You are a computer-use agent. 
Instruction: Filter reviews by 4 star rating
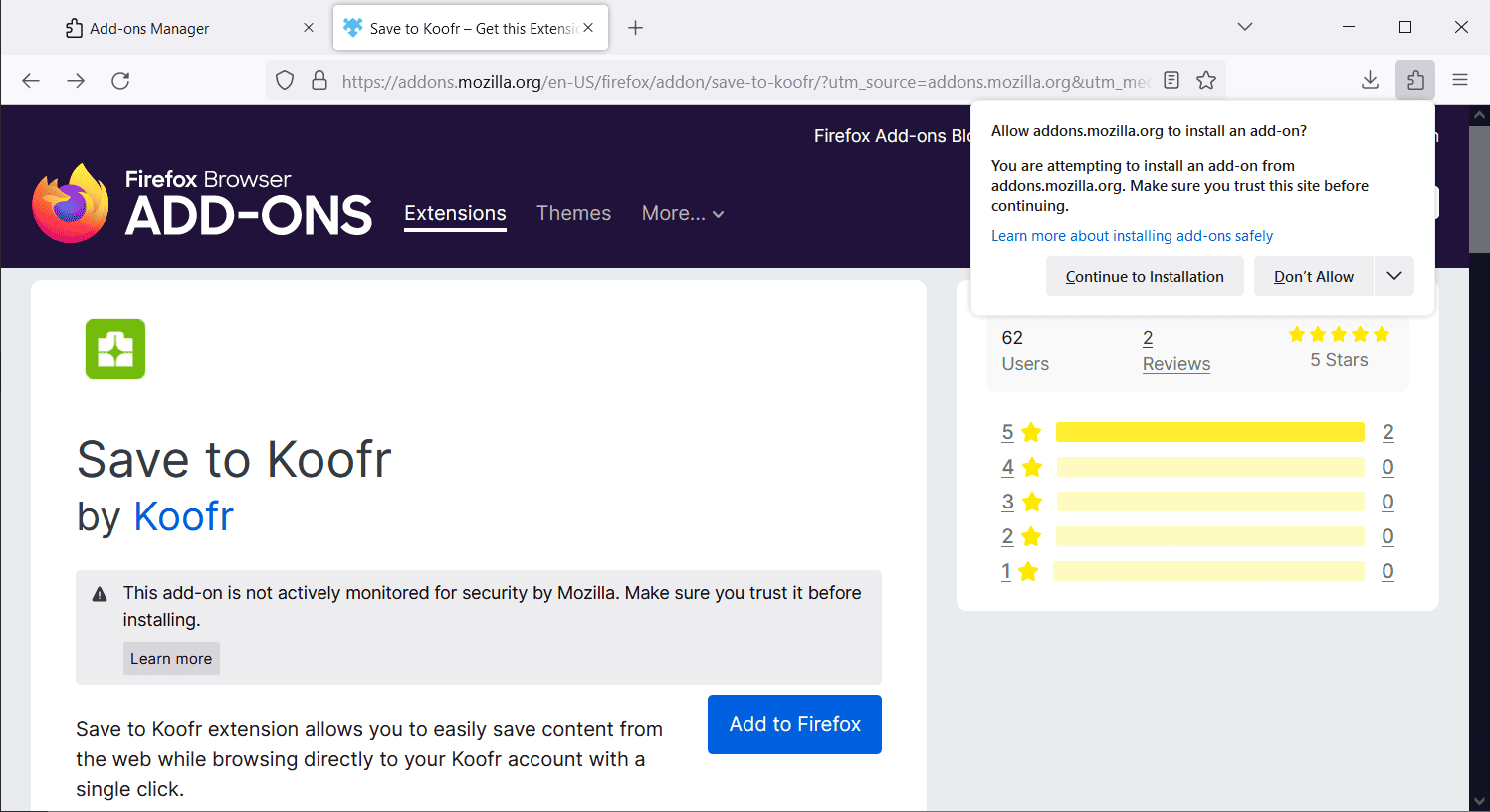(x=1021, y=467)
